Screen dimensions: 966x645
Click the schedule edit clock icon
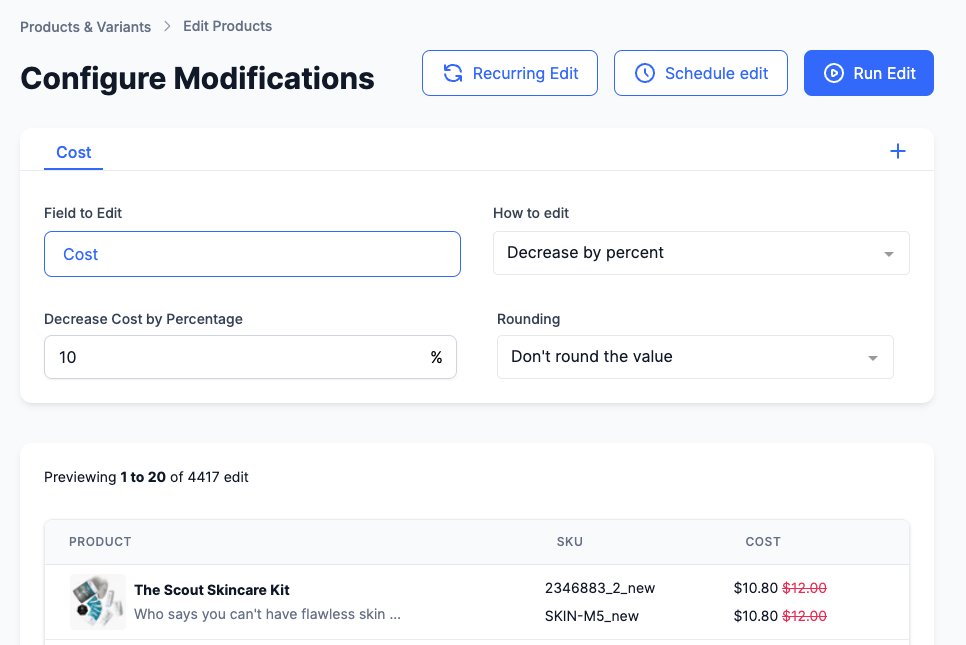click(645, 73)
